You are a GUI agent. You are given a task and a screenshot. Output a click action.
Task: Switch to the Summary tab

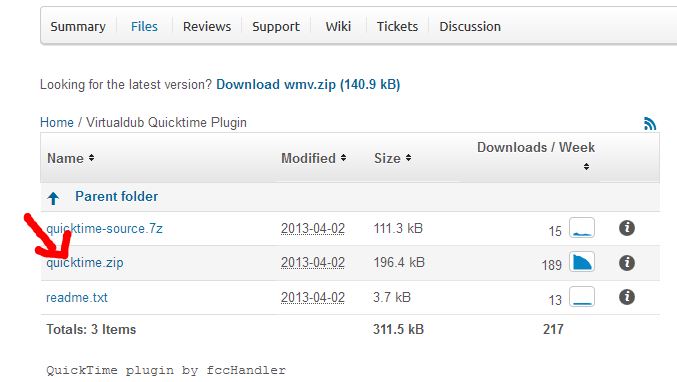coord(78,26)
